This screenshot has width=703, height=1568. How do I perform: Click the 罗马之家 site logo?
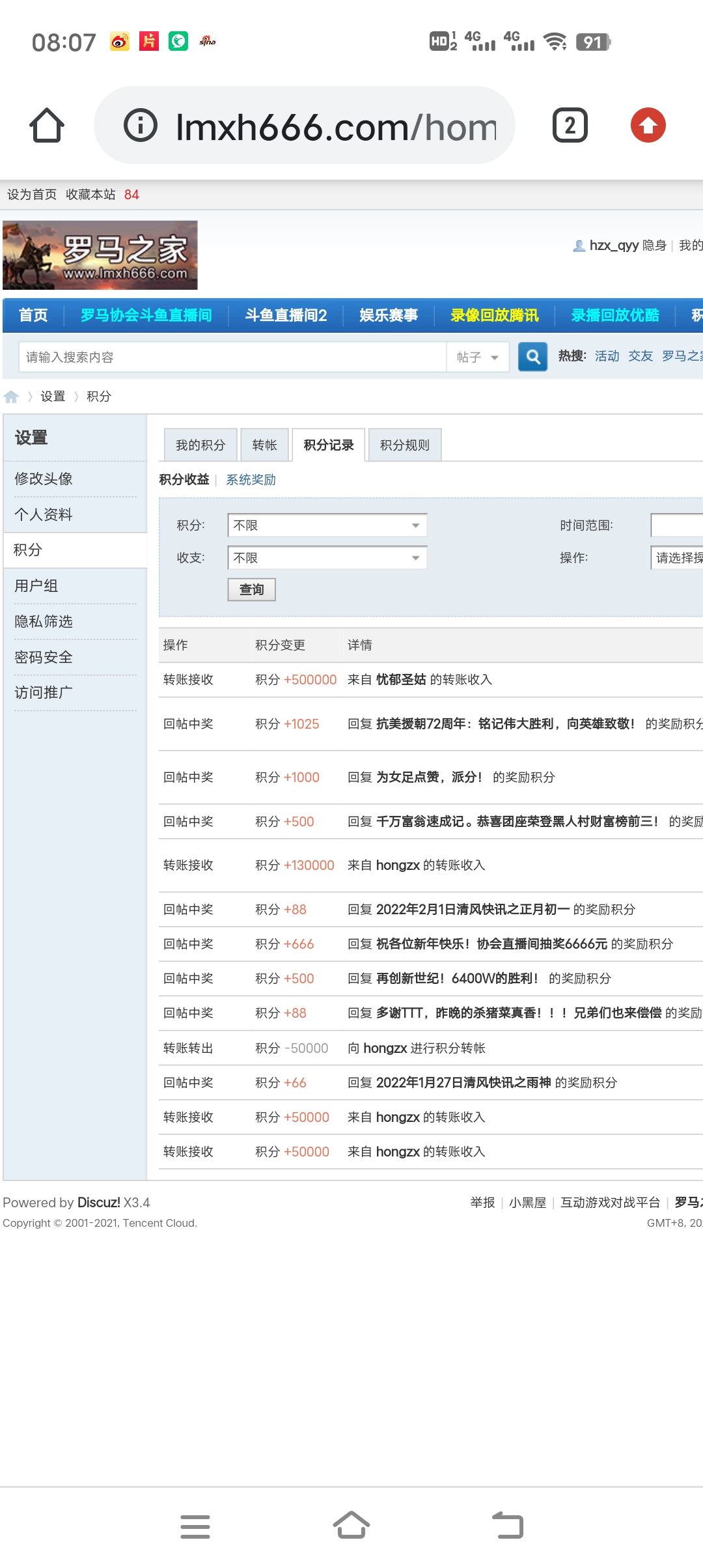[x=100, y=255]
